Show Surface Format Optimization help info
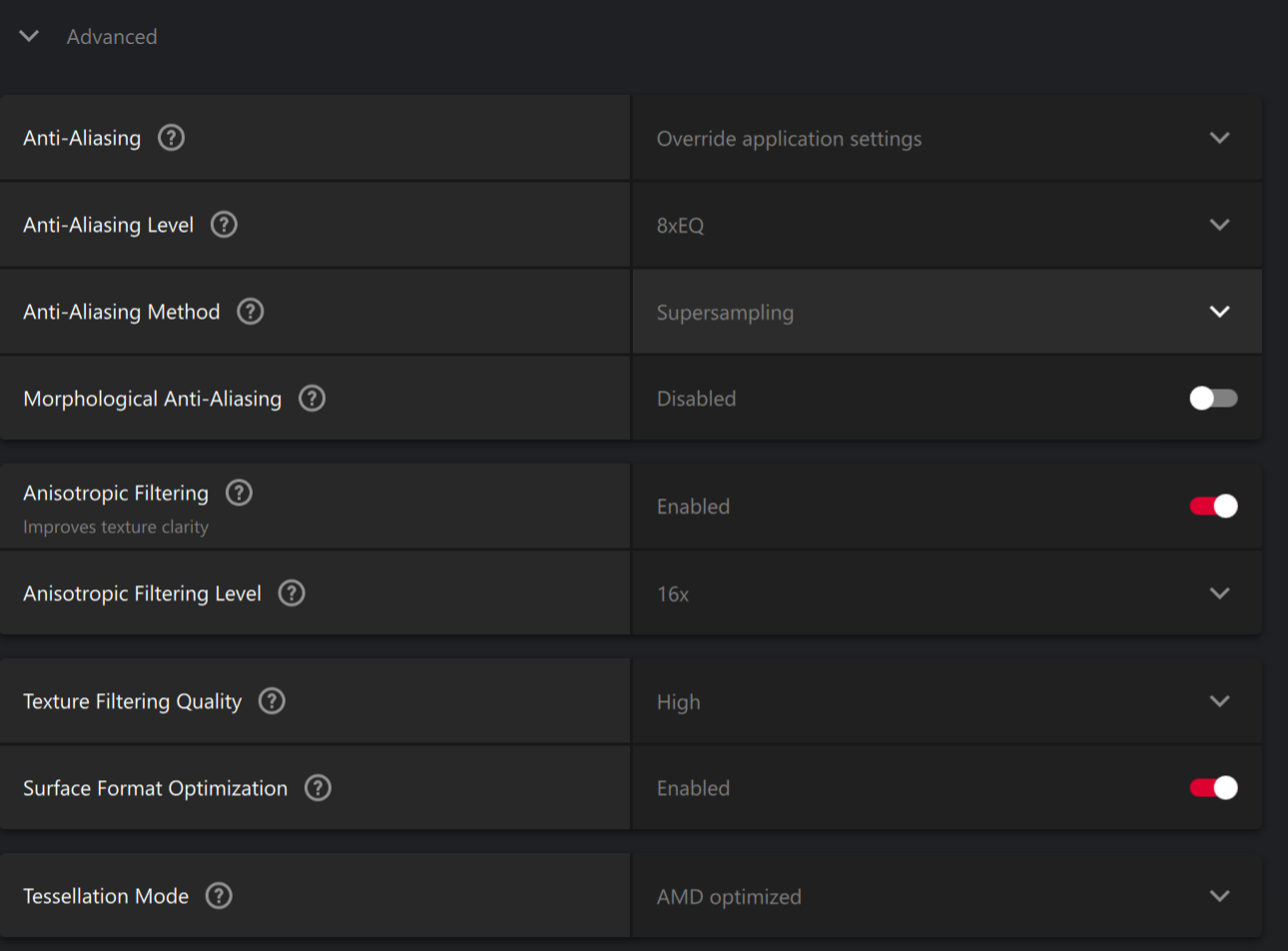 [x=318, y=788]
